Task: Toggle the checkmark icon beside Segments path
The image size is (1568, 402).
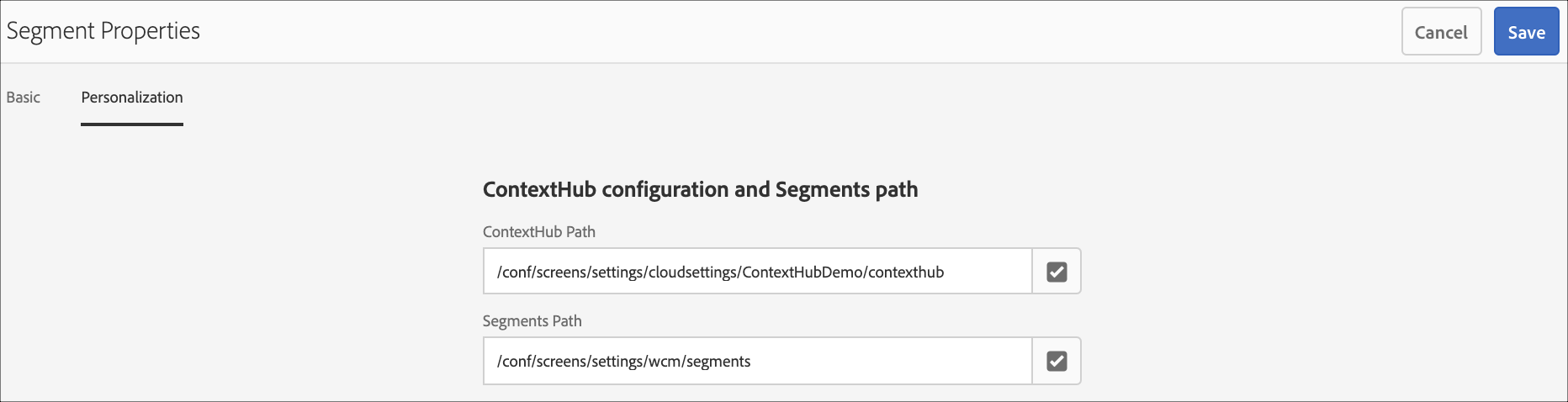Action: click(x=1057, y=361)
